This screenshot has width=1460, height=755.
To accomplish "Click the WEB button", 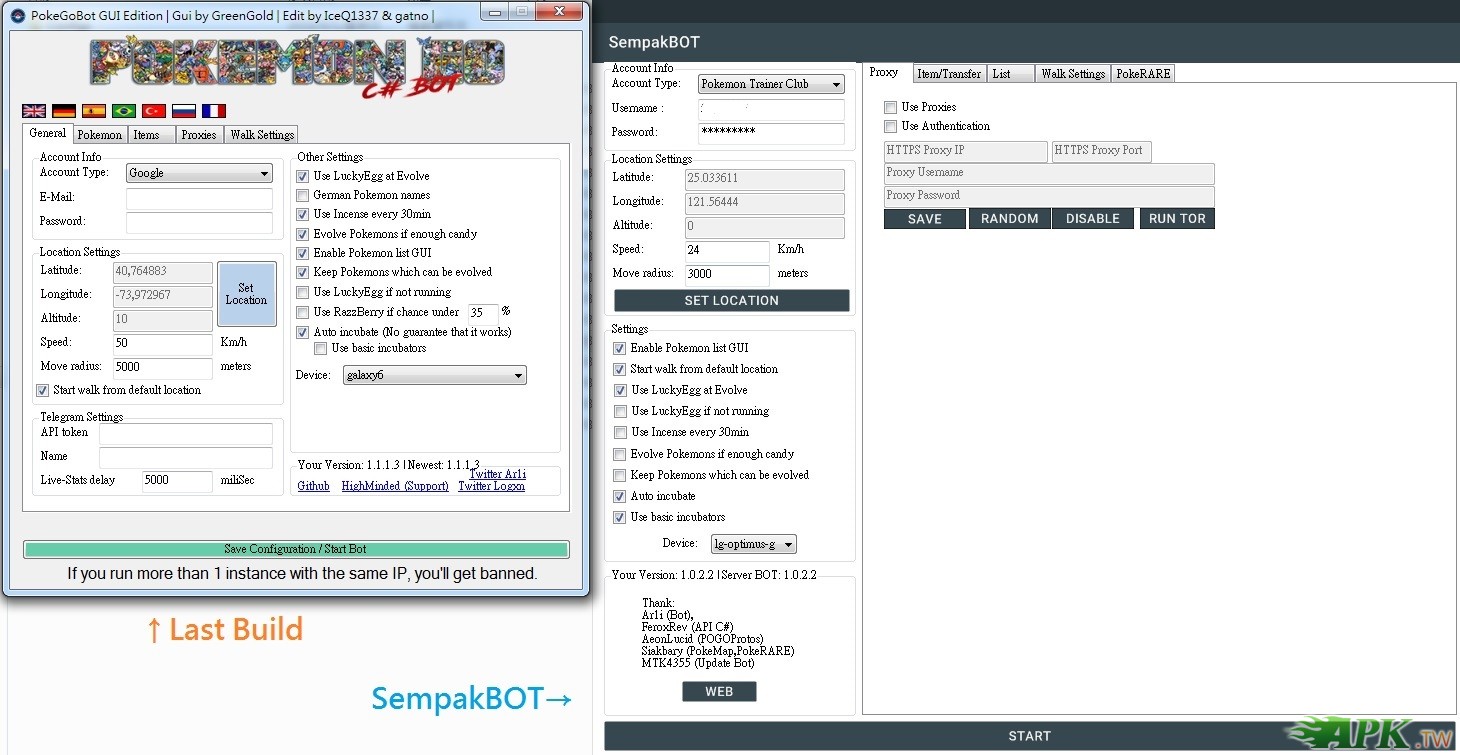I will point(719,692).
